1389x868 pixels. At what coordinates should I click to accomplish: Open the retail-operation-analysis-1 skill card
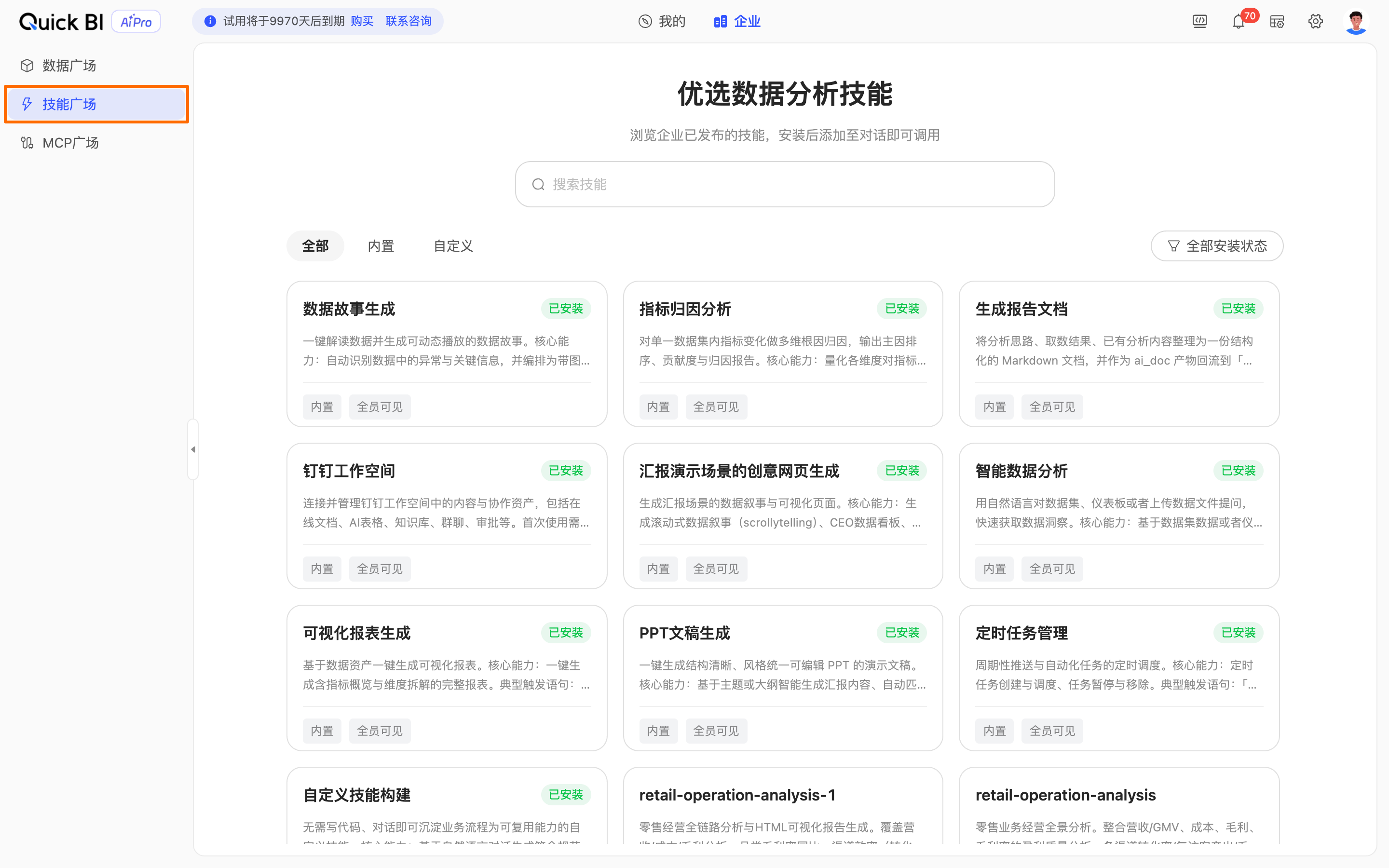[x=783, y=805]
